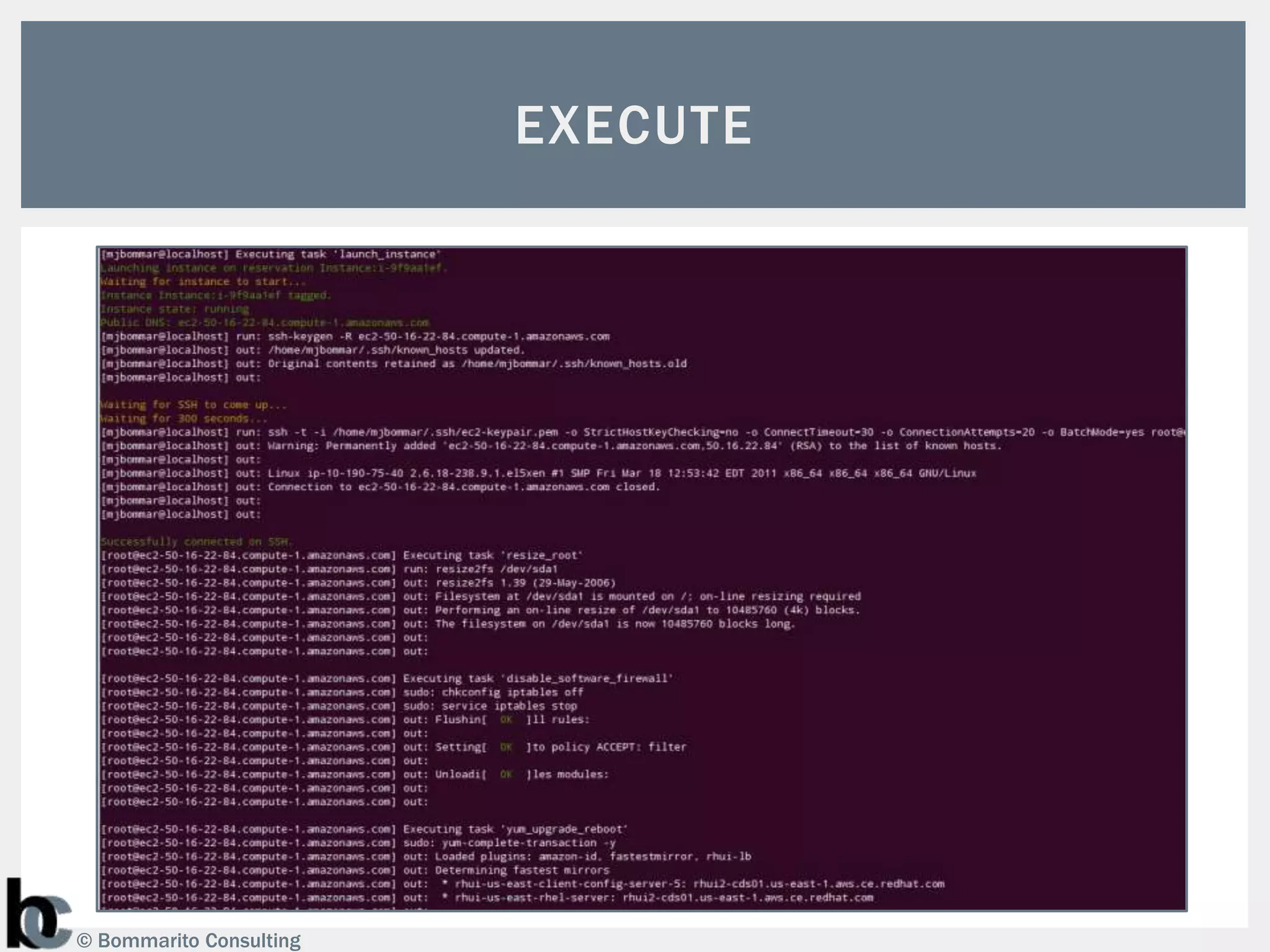
Task: Select the 'sudo: chkconfig iptables off' line
Action: [x=342, y=692]
